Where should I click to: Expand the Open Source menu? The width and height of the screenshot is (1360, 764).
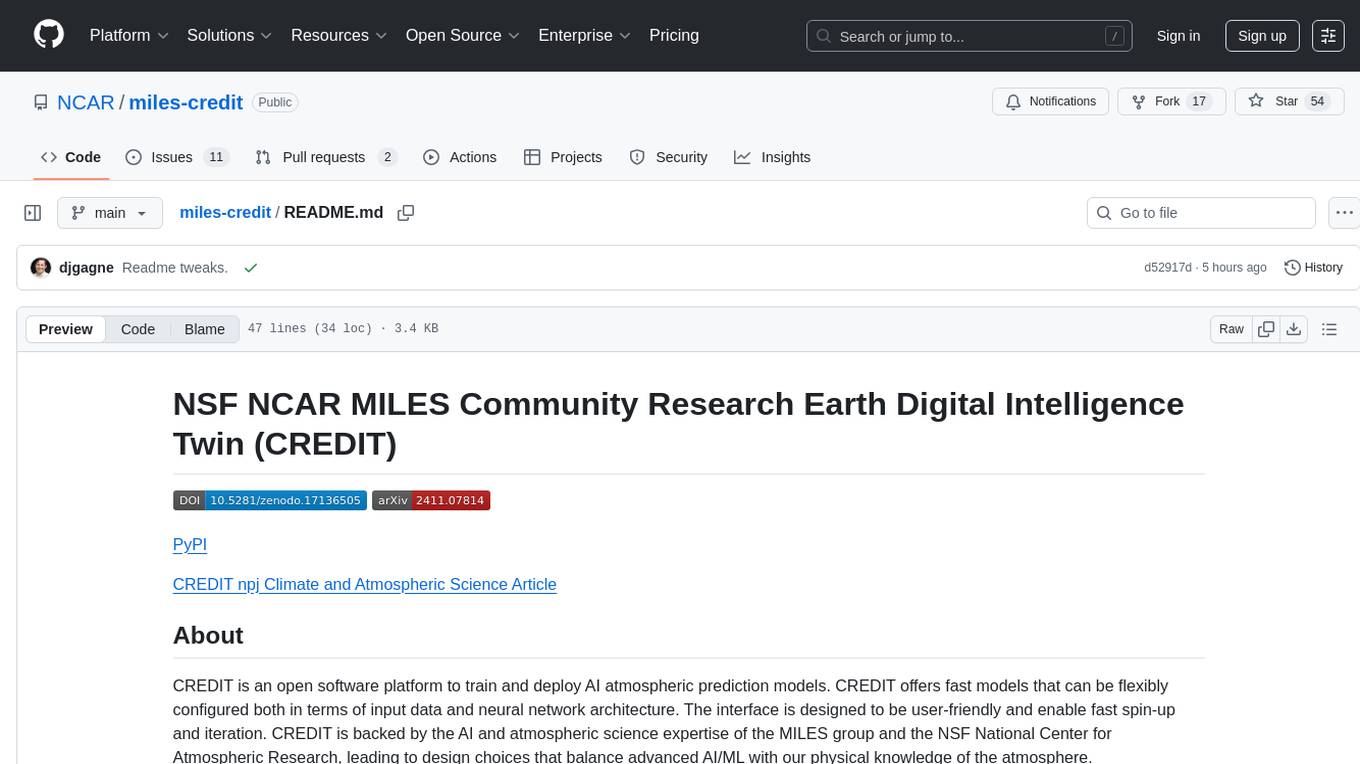tap(462, 35)
